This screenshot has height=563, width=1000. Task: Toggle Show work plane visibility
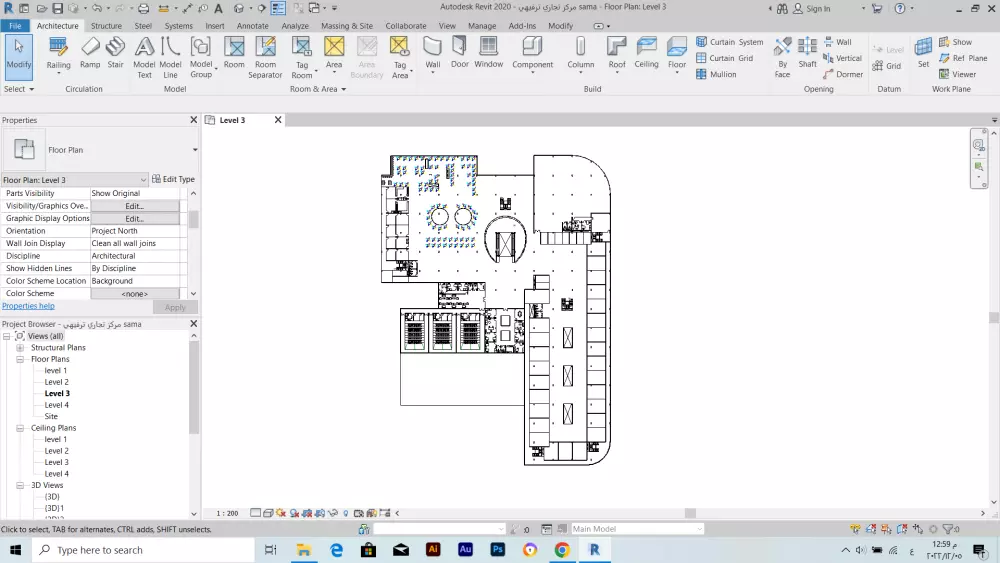(954, 42)
